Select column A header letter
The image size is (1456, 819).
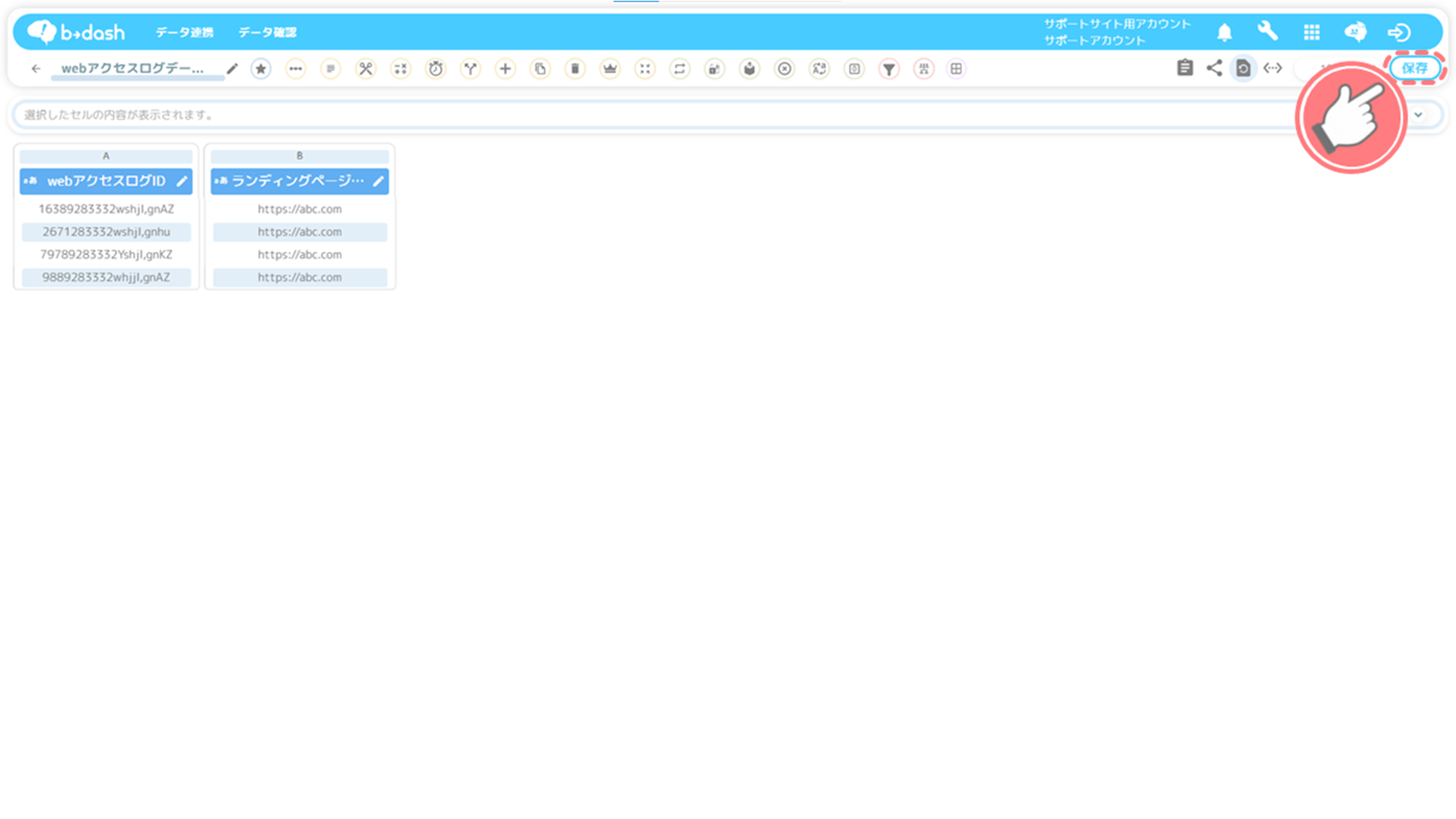pyautogui.click(x=106, y=156)
